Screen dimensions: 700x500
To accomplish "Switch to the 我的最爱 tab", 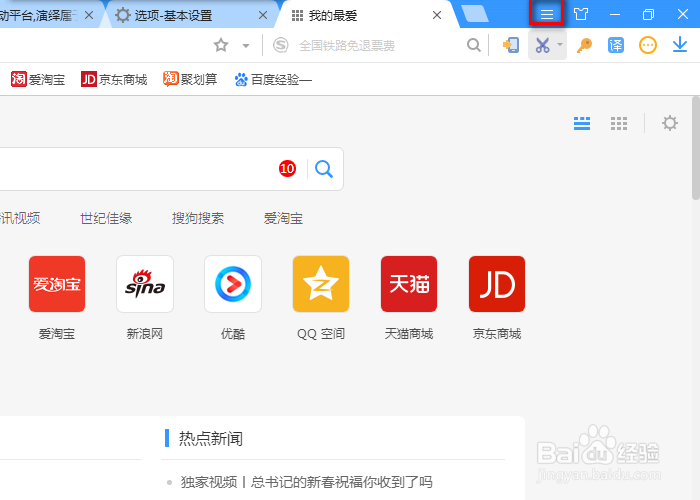I will tap(361, 16).
